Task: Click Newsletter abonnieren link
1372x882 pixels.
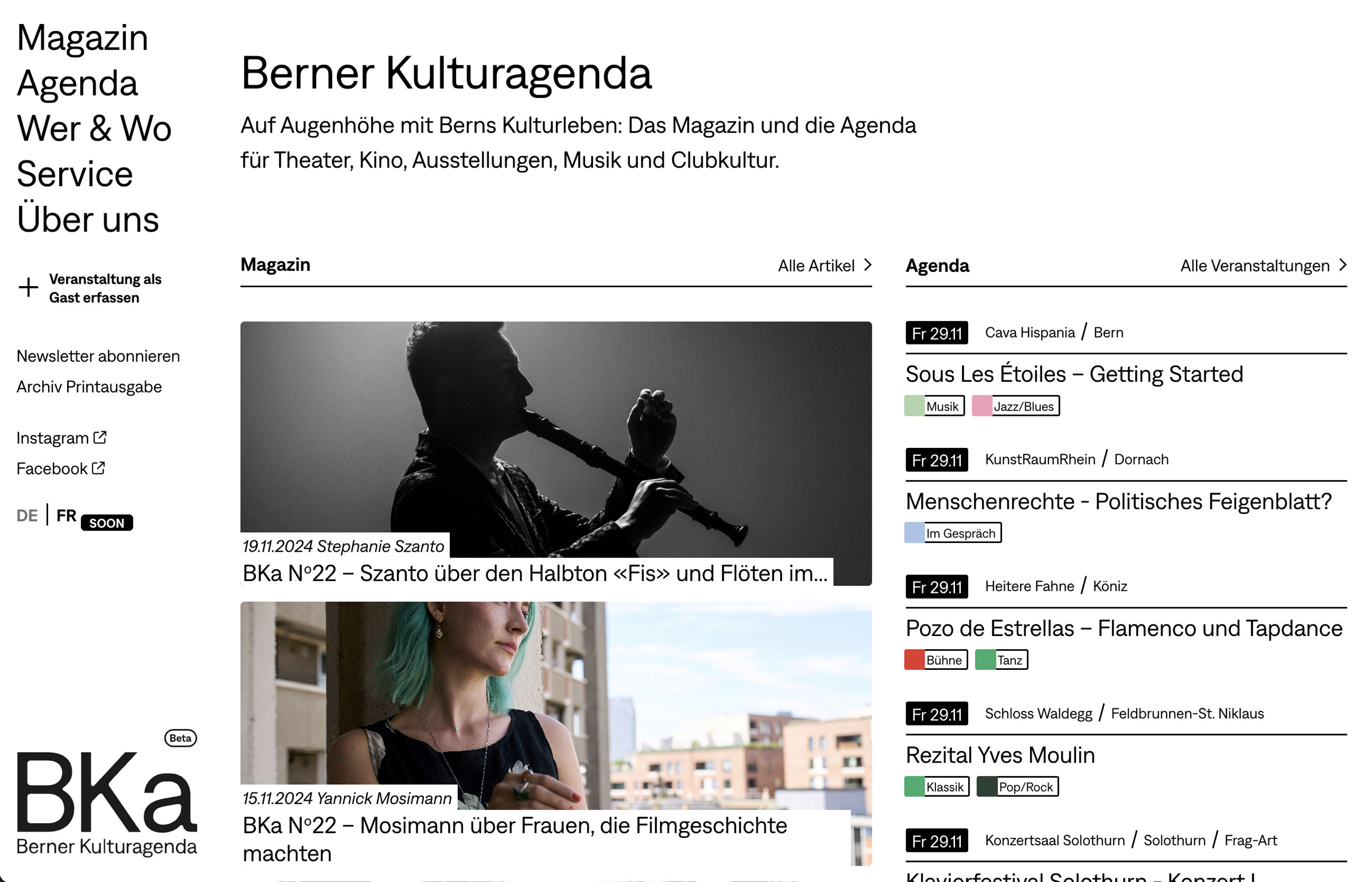Action: pos(98,356)
